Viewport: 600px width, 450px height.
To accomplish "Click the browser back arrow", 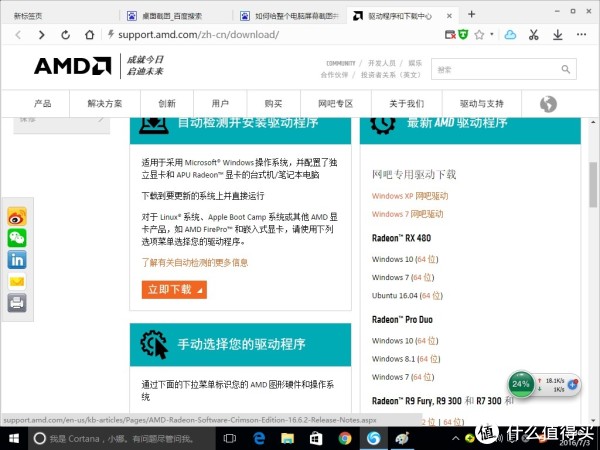I will click(x=18, y=35).
